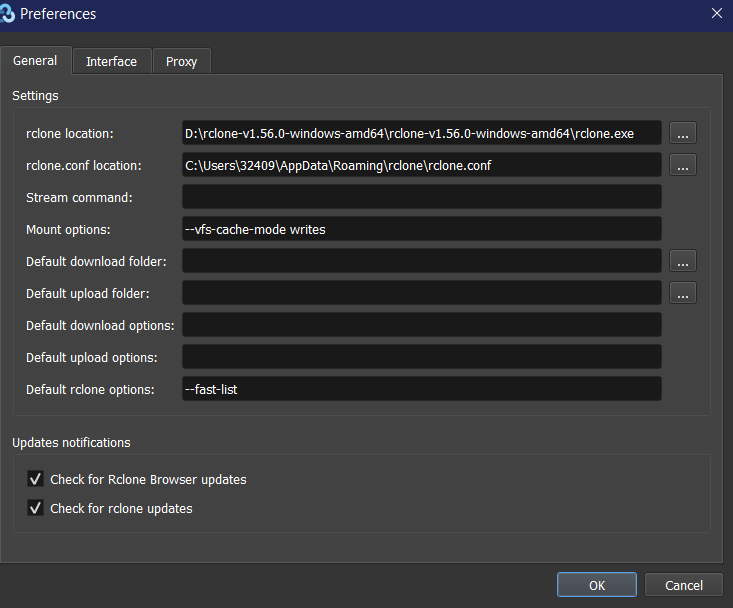Screen dimensions: 733x608
Task: Select the Default upload options field
Action: tap(421, 357)
